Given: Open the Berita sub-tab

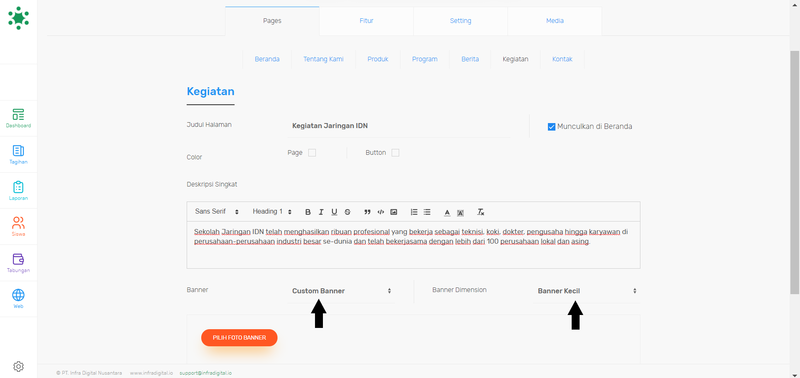Looking at the screenshot, I should pos(470,59).
